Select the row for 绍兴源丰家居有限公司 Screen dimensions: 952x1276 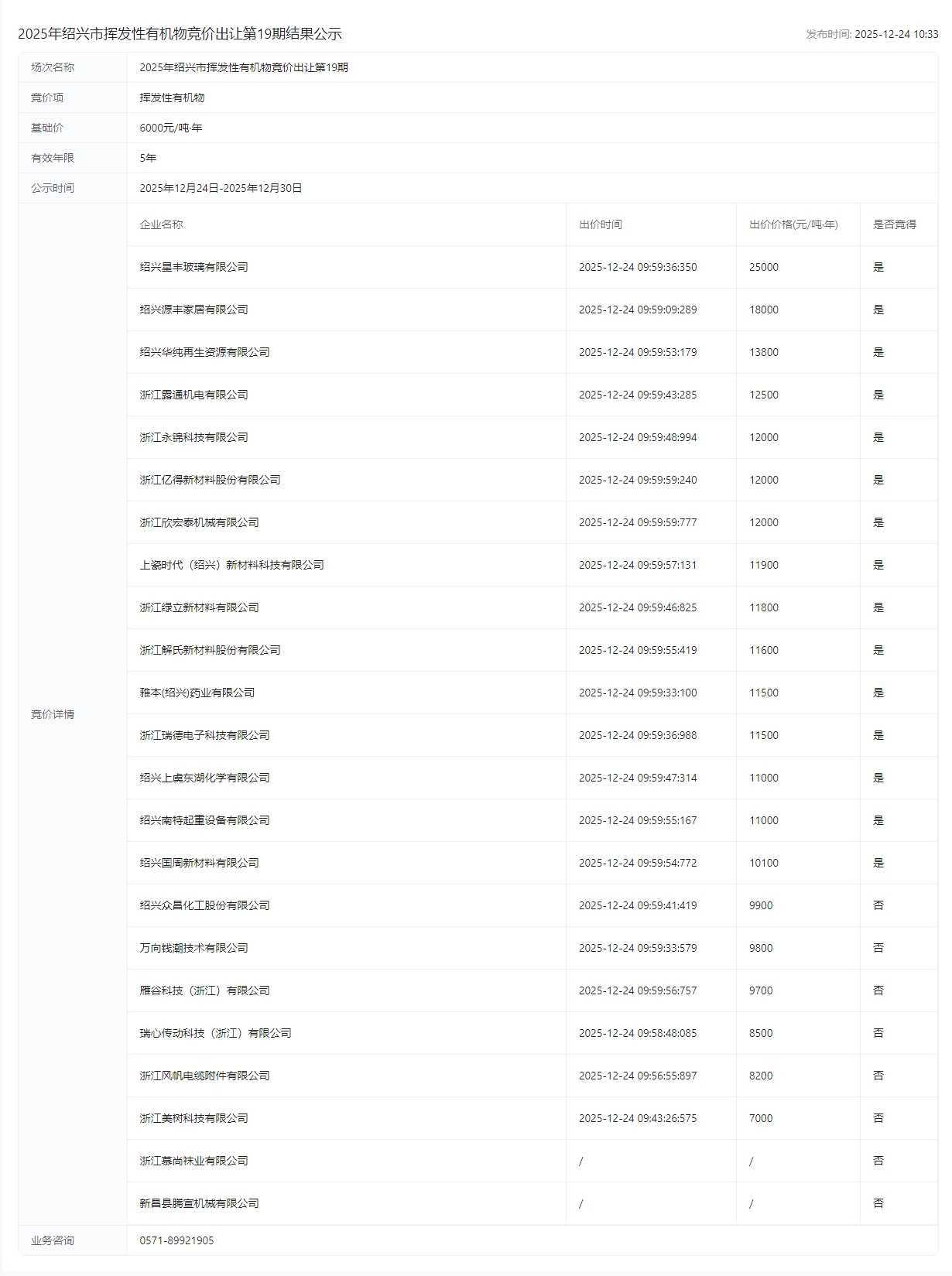click(x=193, y=310)
